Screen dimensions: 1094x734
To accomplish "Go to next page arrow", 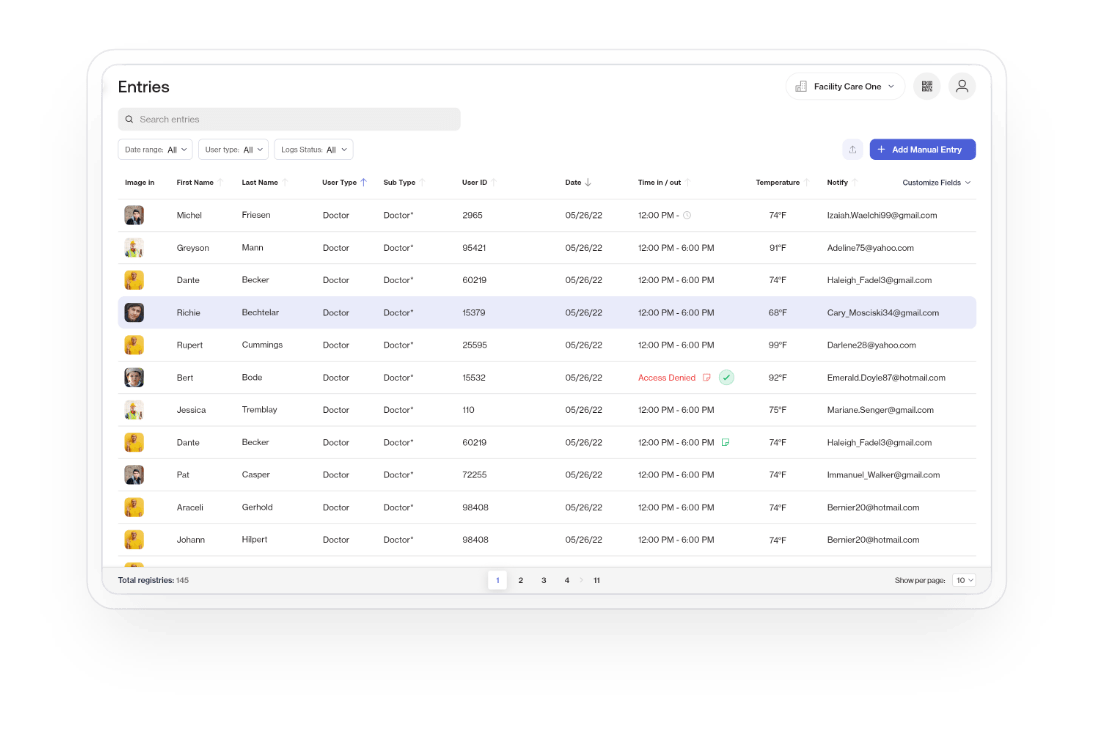I will pos(581,580).
